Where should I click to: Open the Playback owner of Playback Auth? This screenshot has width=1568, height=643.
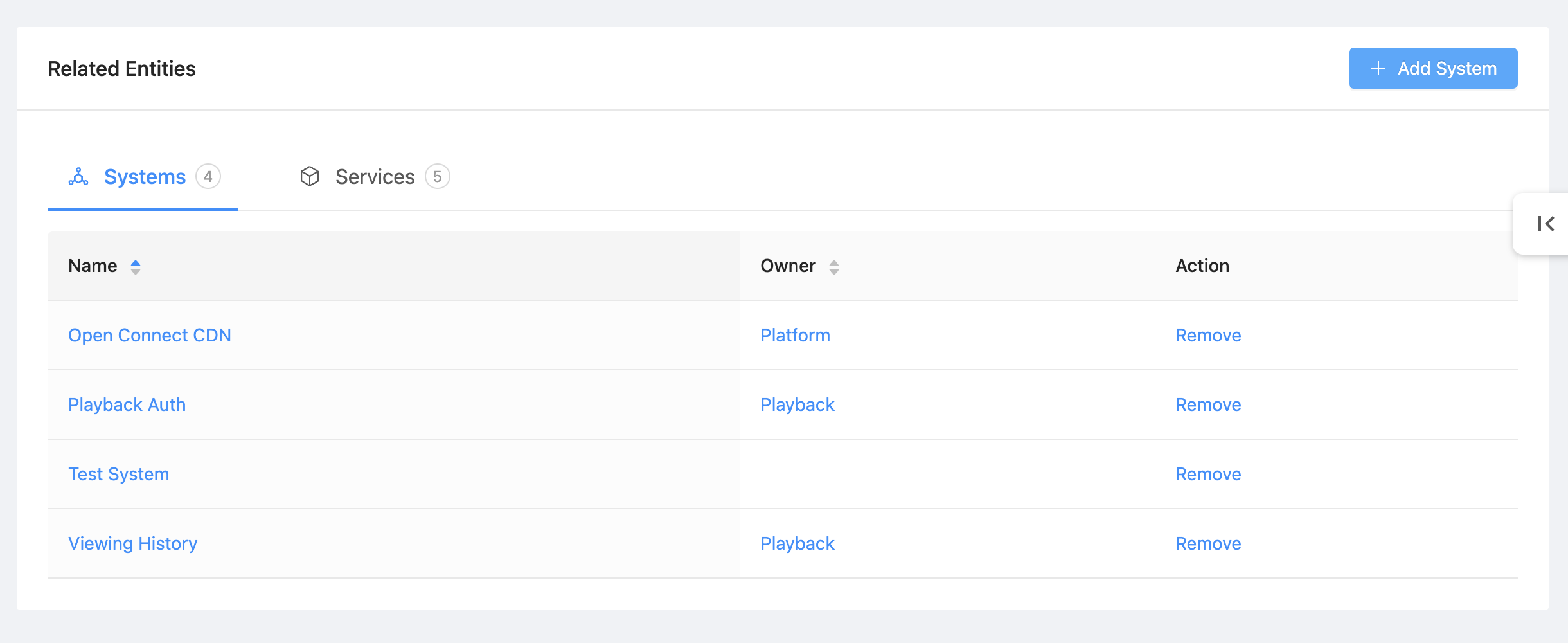pyautogui.click(x=797, y=404)
